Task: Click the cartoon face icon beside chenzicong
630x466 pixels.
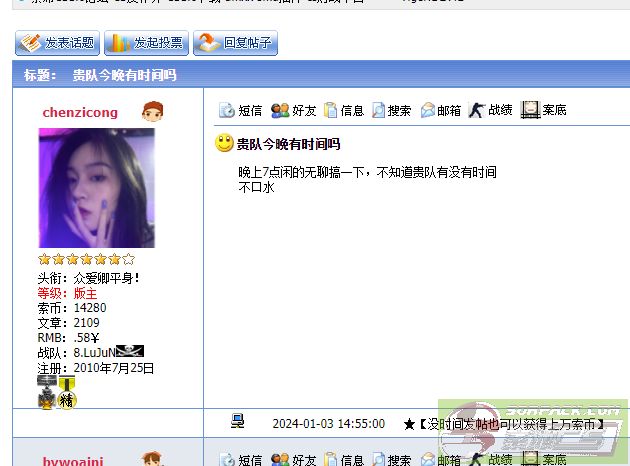Action: pyautogui.click(x=152, y=111)
